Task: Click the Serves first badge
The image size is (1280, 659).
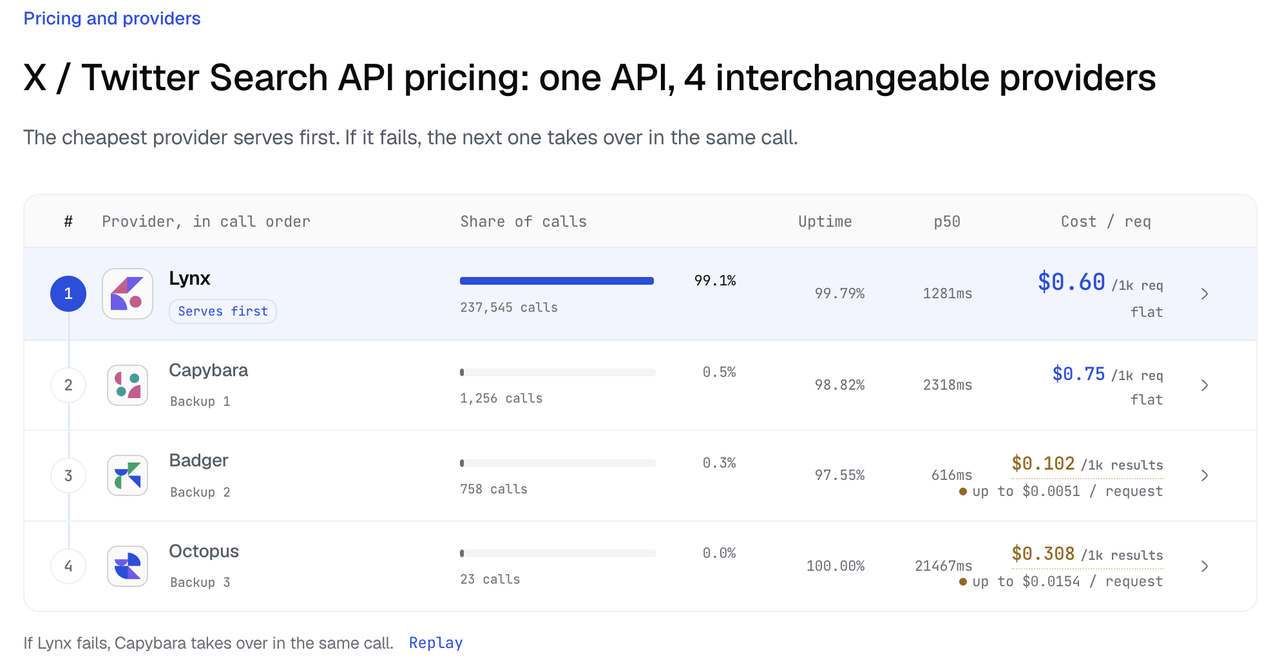Action: [x=223, y=311]
